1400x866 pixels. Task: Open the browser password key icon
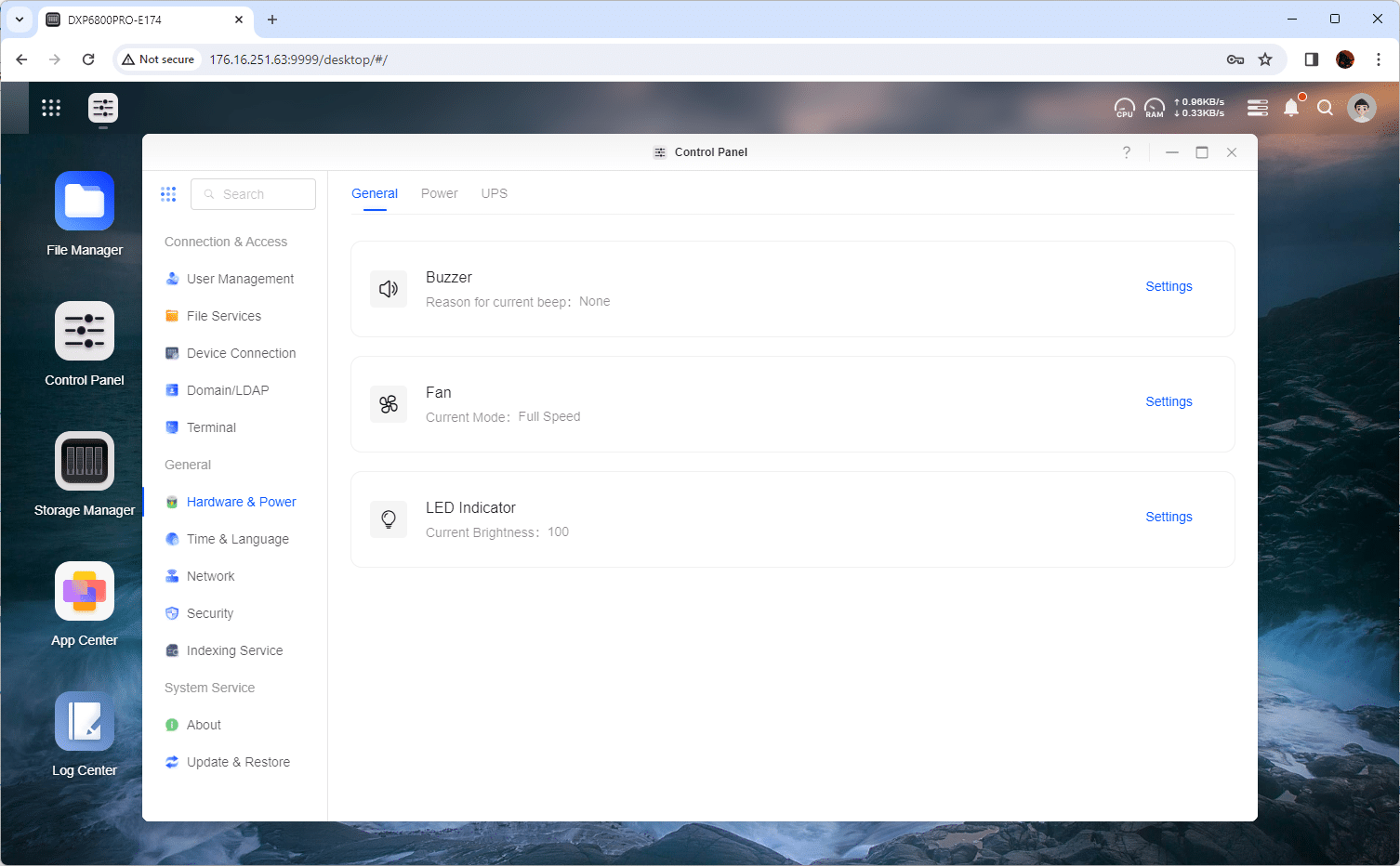click(x=1235, y=59)
